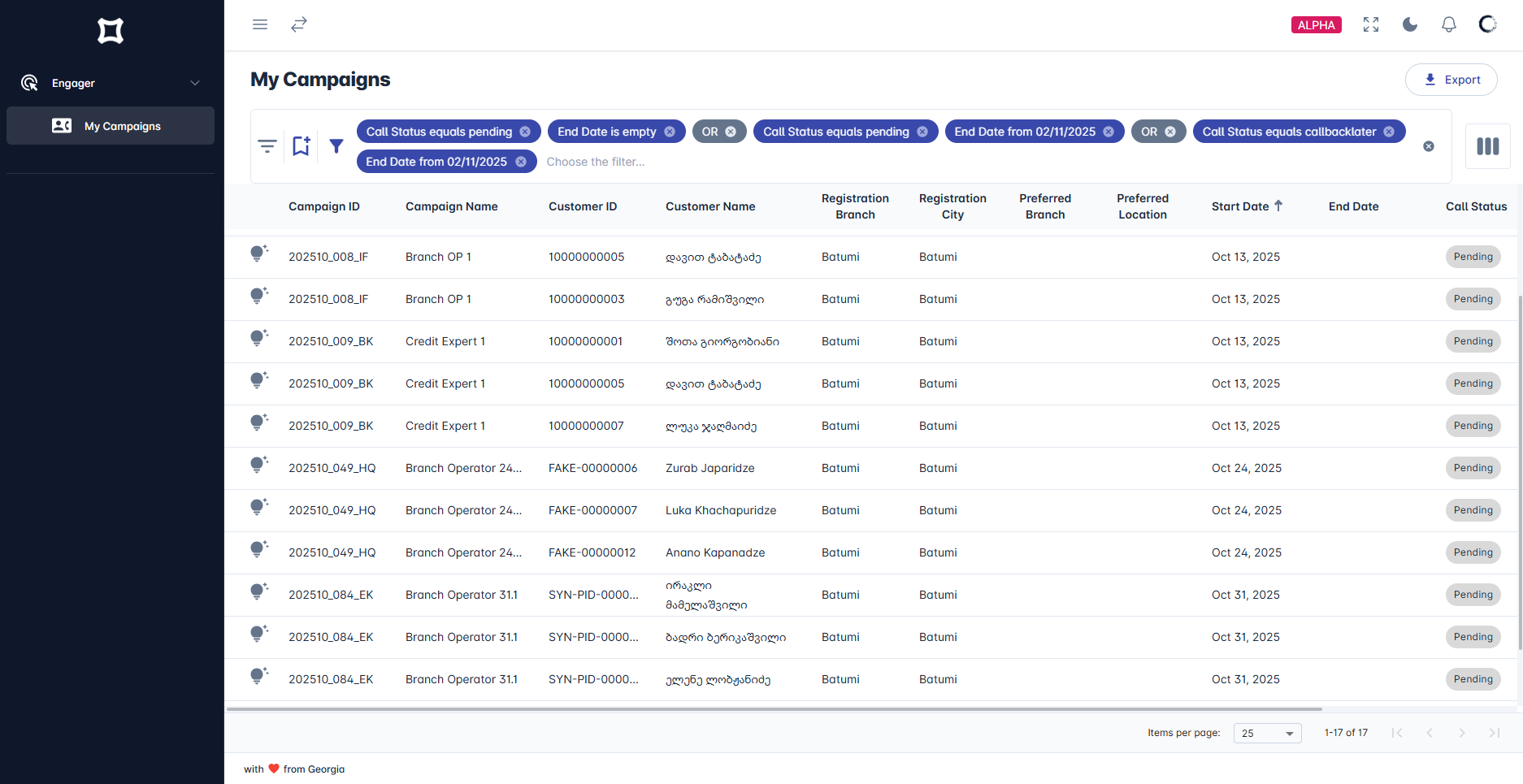Remove the 'End Date is empty' chip
This screenshot has width=1523, height=784.
point(670,132)
